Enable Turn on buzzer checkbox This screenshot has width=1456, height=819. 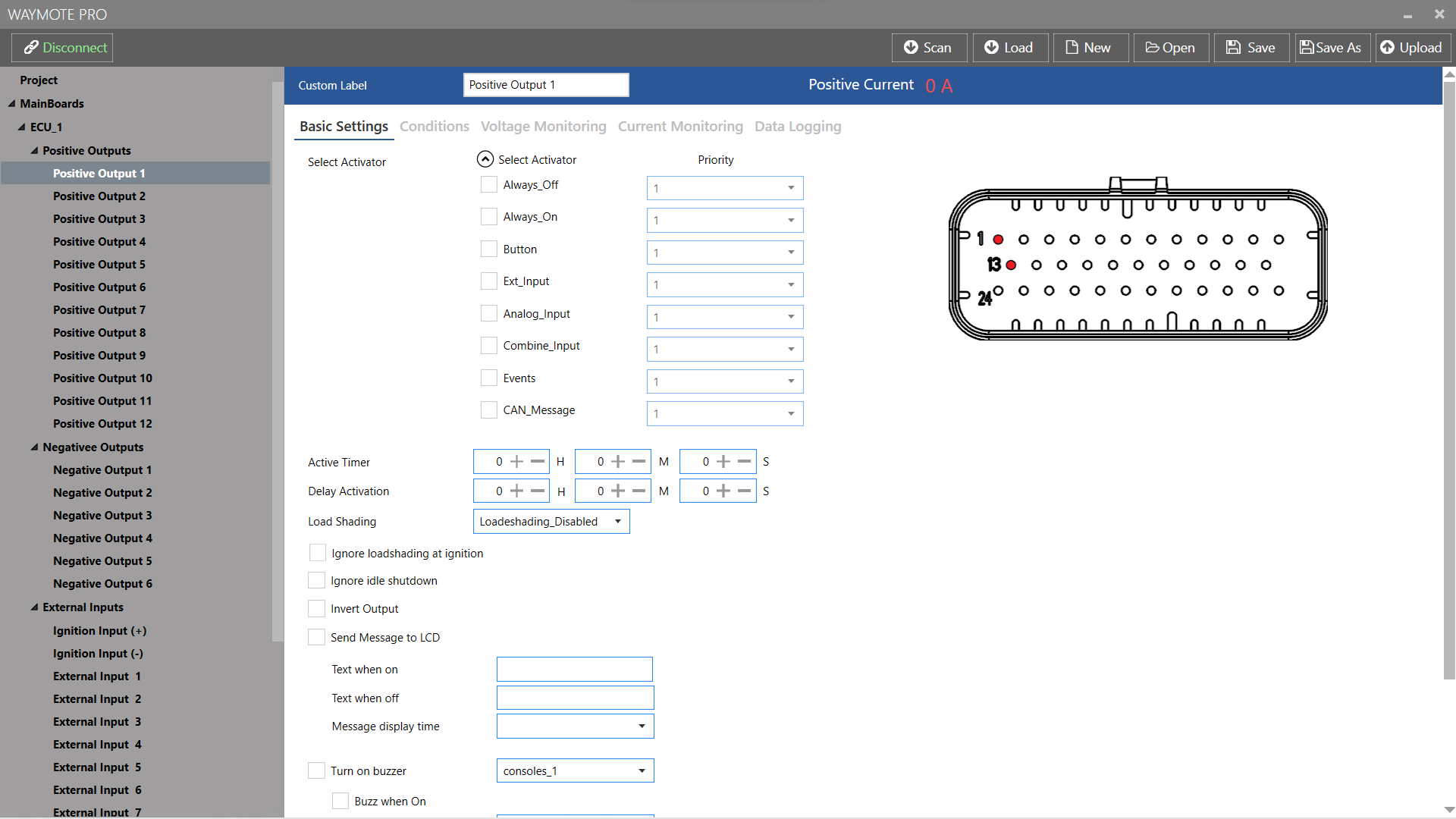[x=316, y=771]
